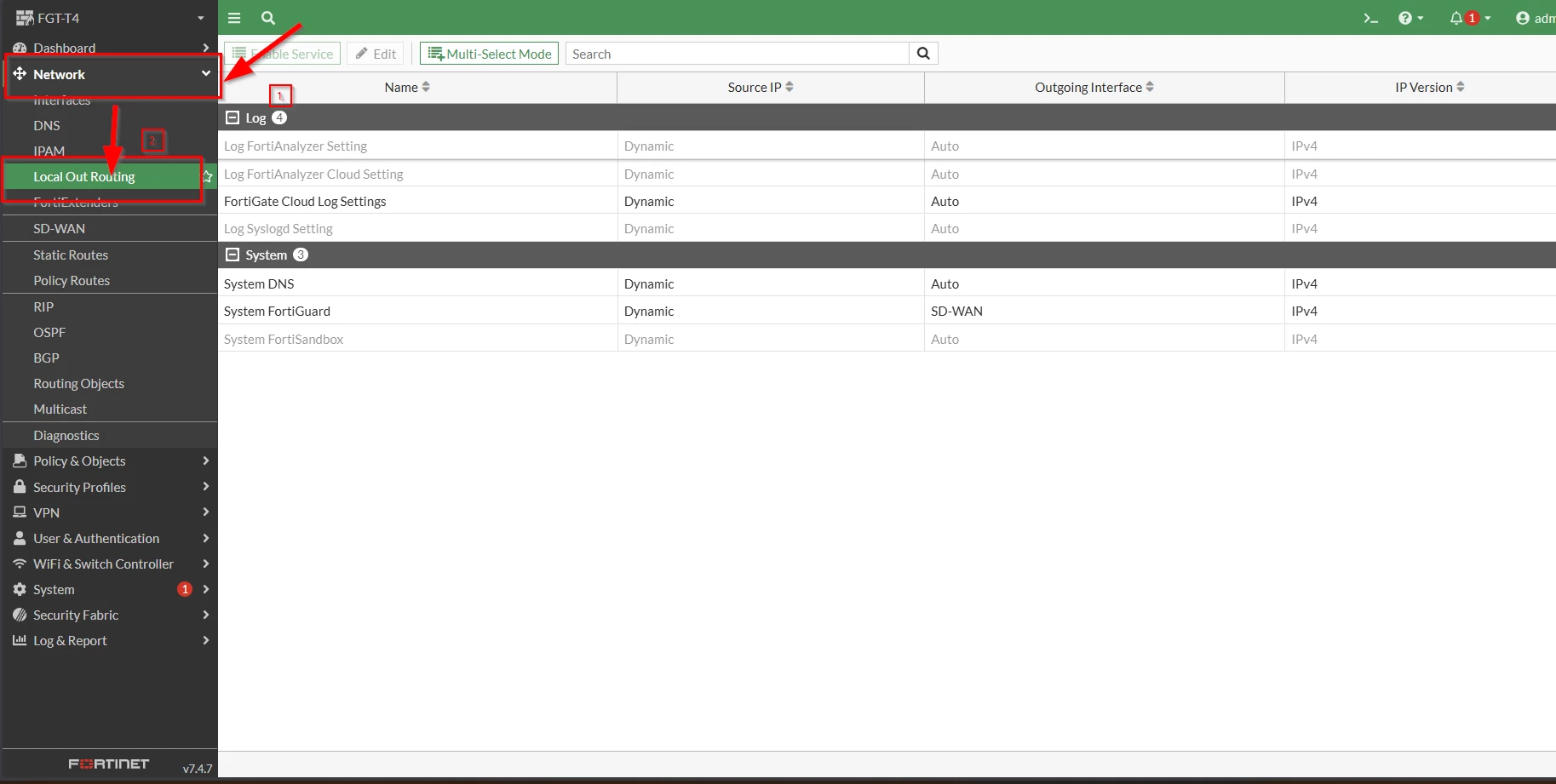Expand Security Fabric menu
This screenshot has height=784, width=1556.
click(109, 615)
